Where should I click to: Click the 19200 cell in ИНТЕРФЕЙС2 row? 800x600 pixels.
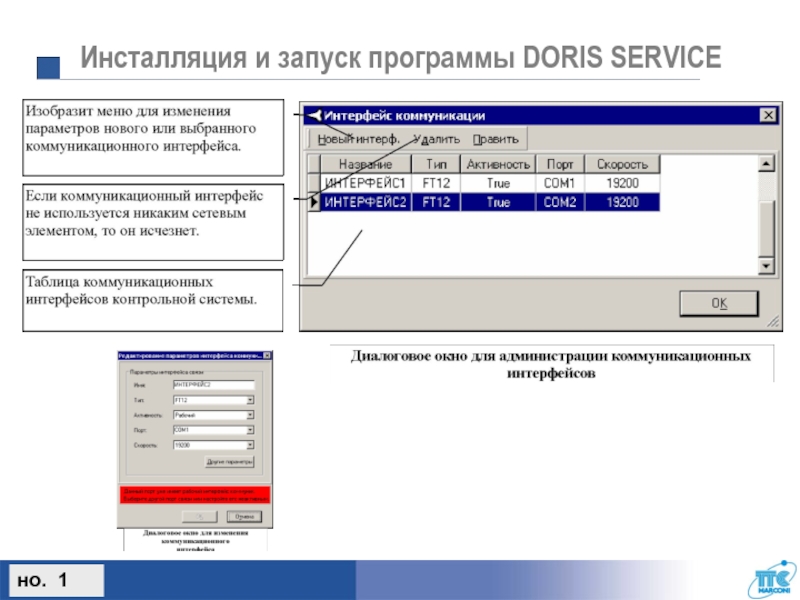pos(622,202)
